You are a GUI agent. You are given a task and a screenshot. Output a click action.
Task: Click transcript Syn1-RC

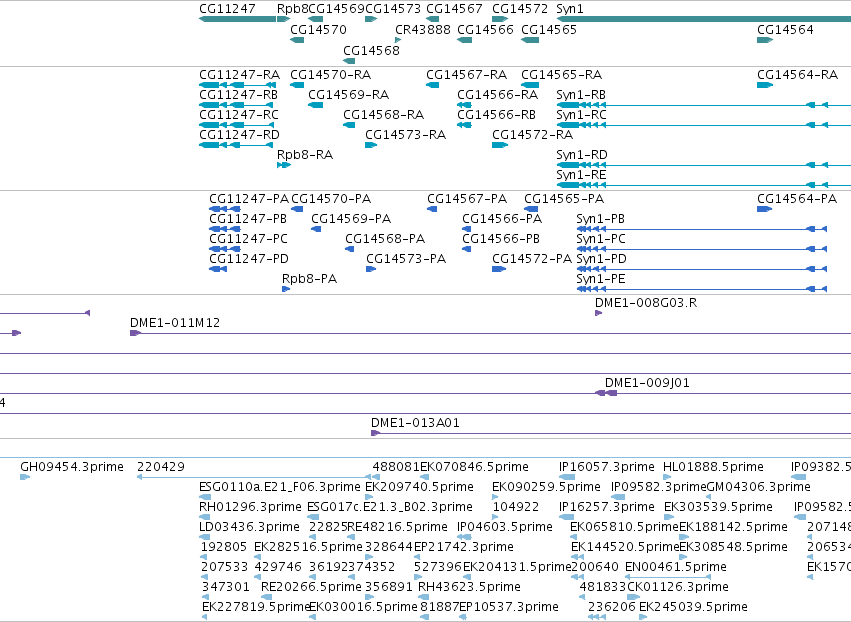pos(581,115)
